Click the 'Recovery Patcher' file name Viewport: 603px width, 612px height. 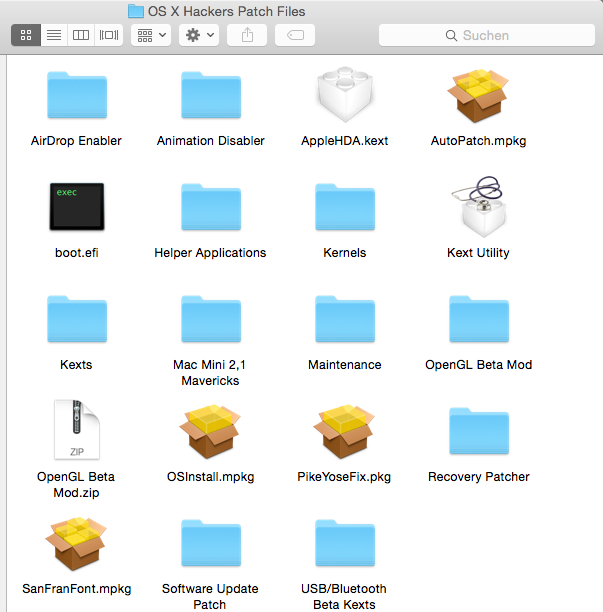point(478,477)
